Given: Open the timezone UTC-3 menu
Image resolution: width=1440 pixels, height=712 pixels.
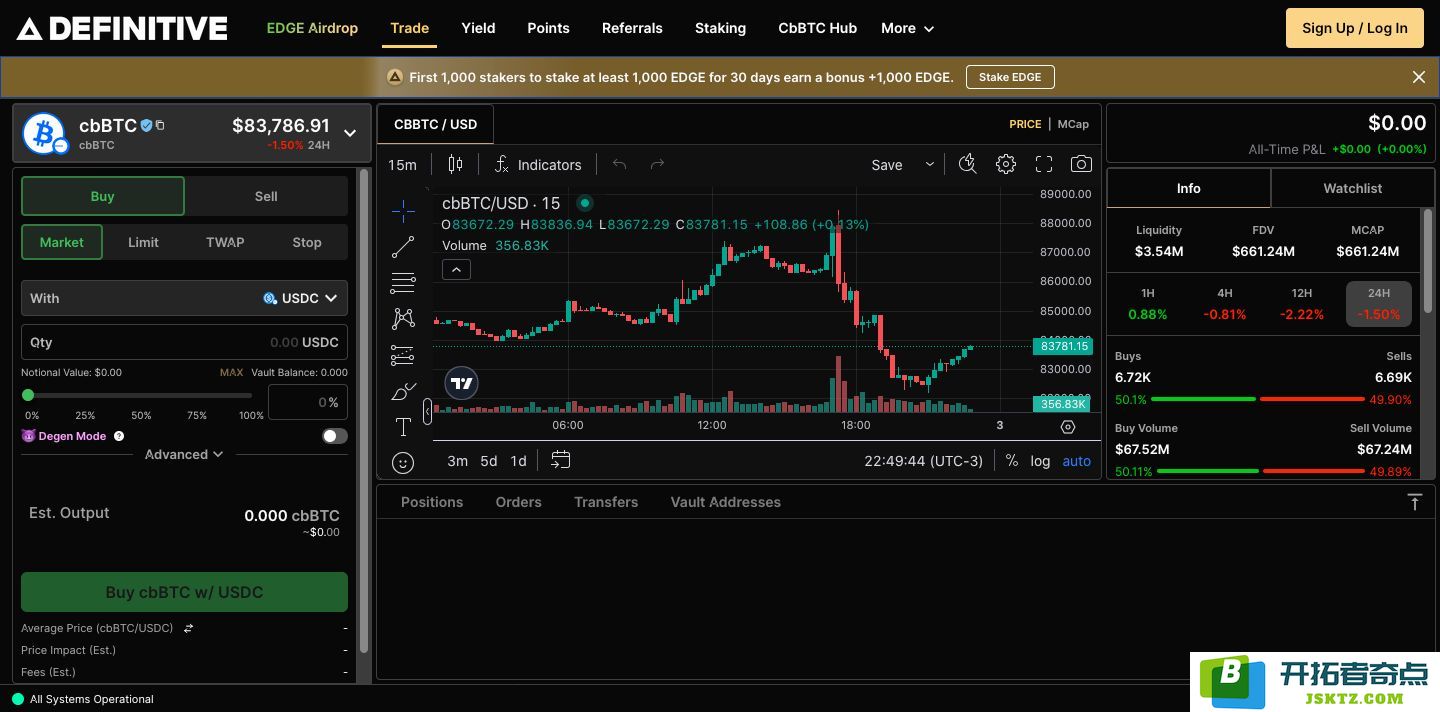Looking at the screenshot, I should click(924, 461).
